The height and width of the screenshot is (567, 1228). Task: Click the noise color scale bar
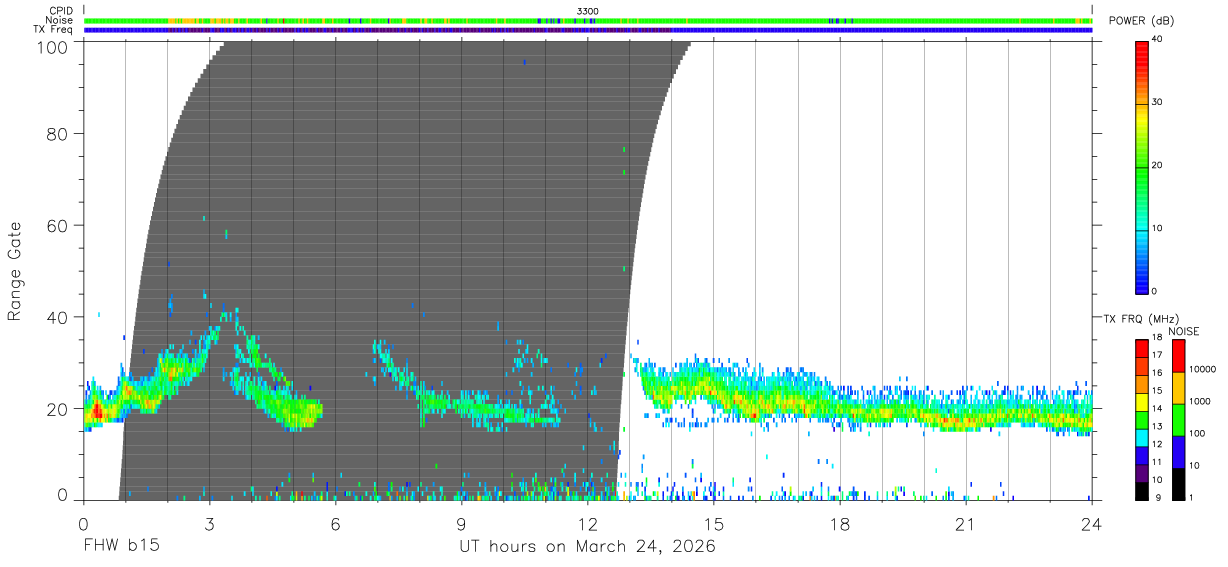click(x=1178, y=419)
